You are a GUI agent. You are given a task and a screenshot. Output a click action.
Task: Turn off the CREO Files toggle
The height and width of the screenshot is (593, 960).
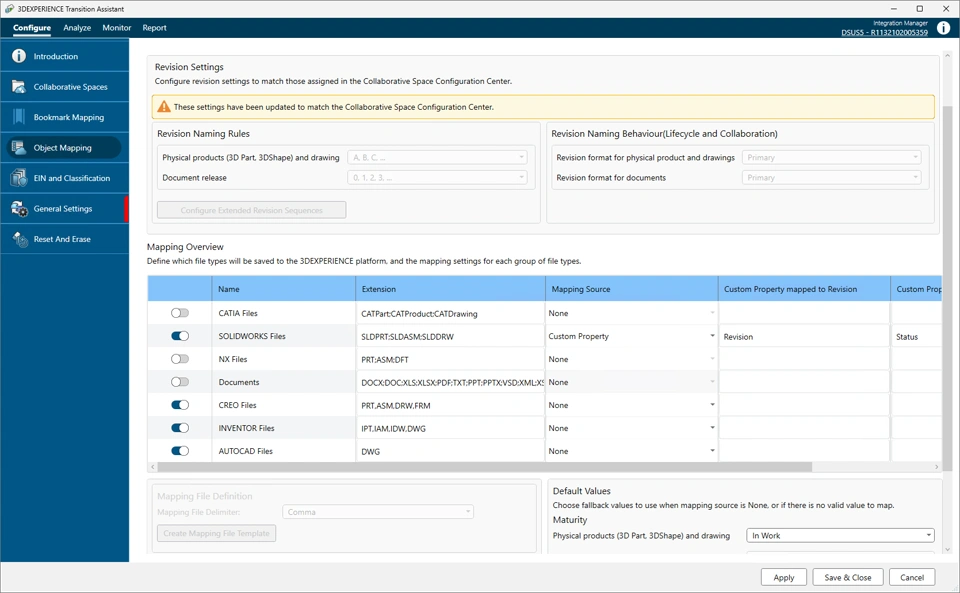point(180,405)
